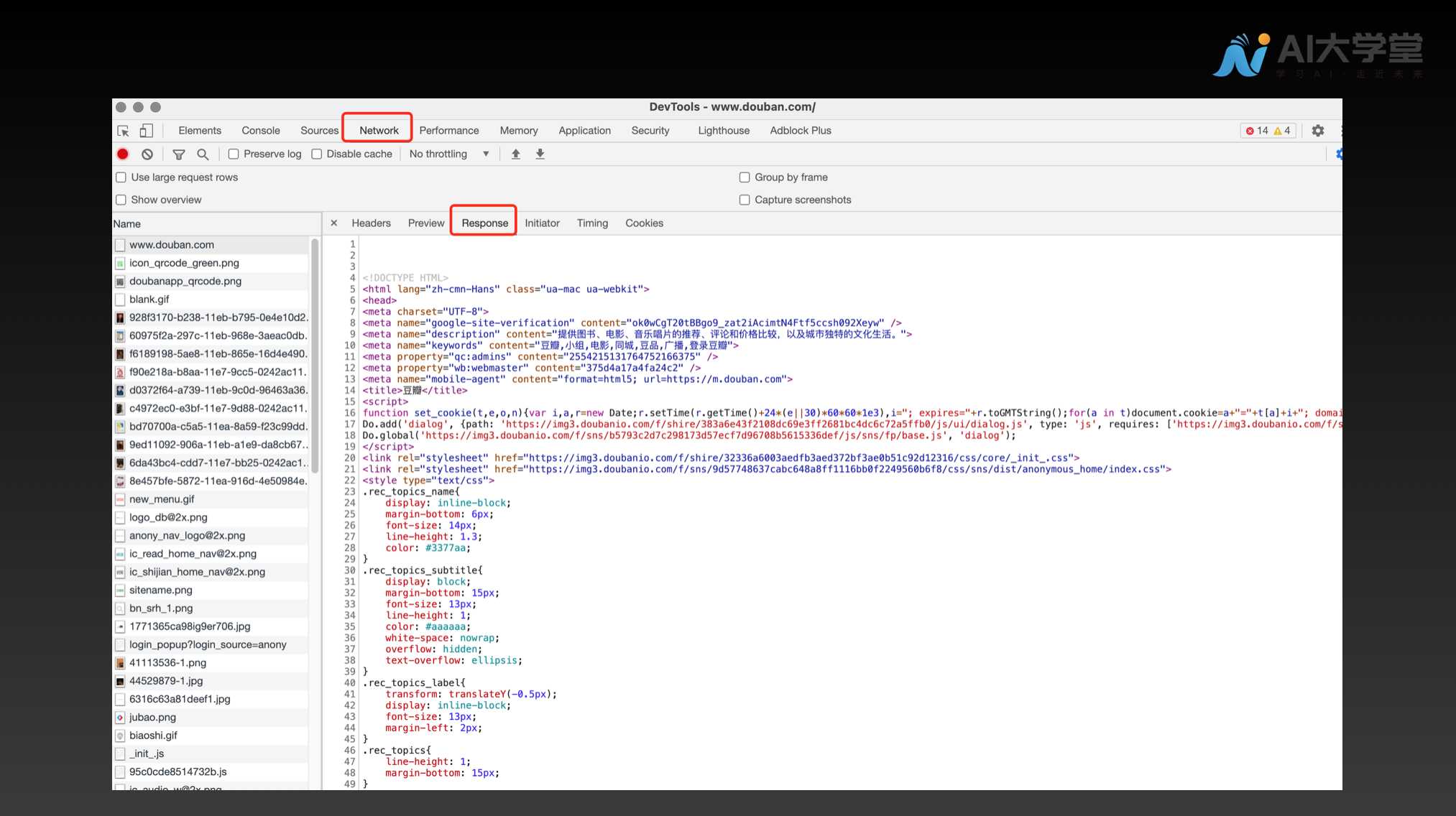Switch to the Application panel
Image resolution: width=1456 pixels, height=816 pixels.
click(x=585, y=131)
